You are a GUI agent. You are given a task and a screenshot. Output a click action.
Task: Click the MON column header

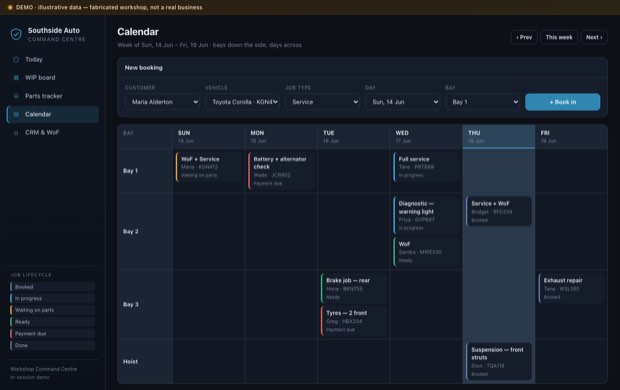[281, 137]
